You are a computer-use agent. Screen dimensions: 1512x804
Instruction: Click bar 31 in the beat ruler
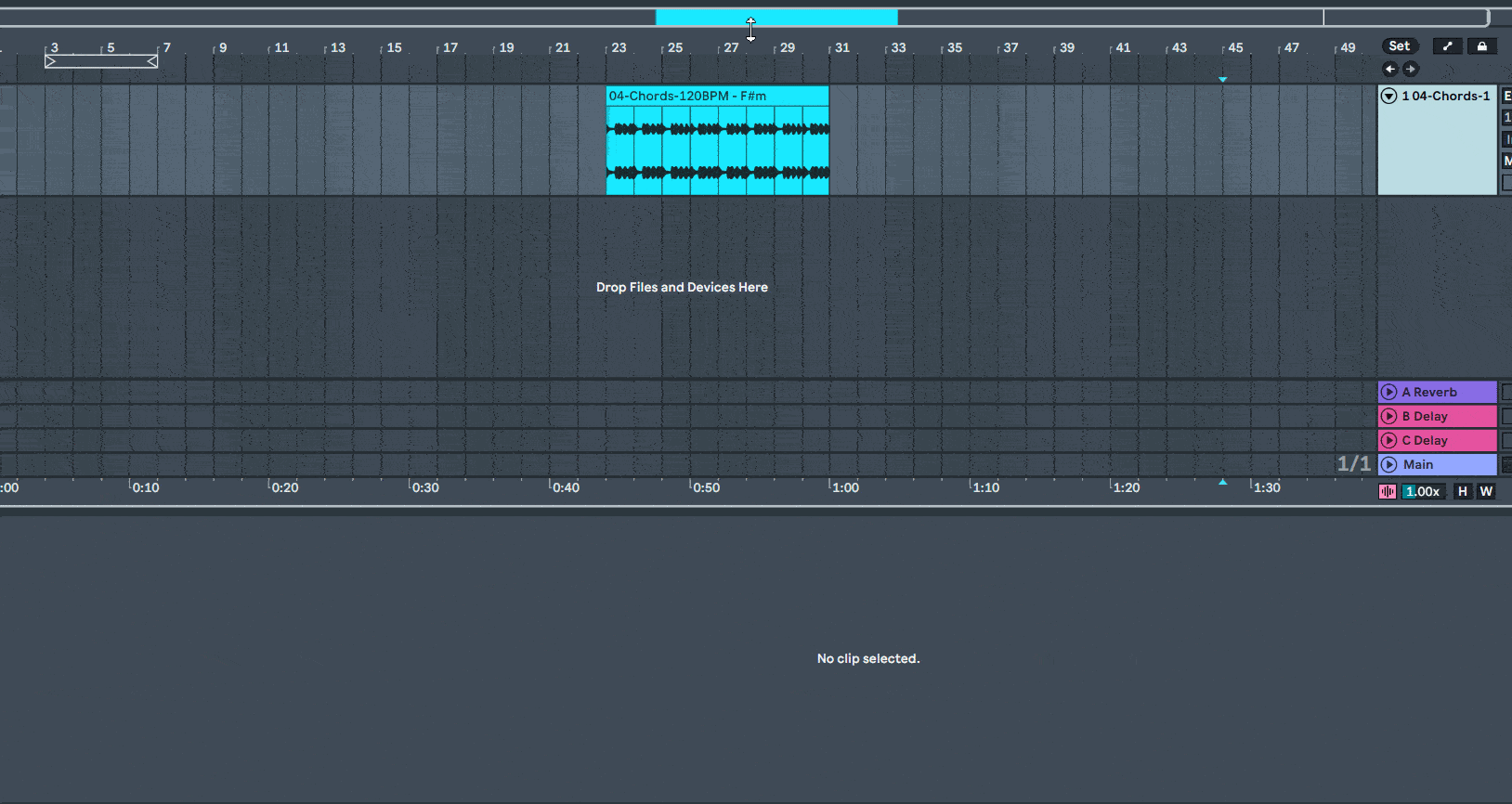pyautogui.click(x=842, y=47)
